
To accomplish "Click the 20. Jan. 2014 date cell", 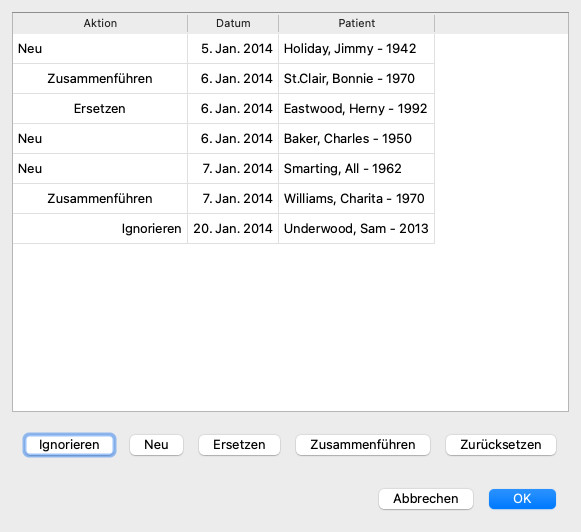I will [x=233, y=229].
